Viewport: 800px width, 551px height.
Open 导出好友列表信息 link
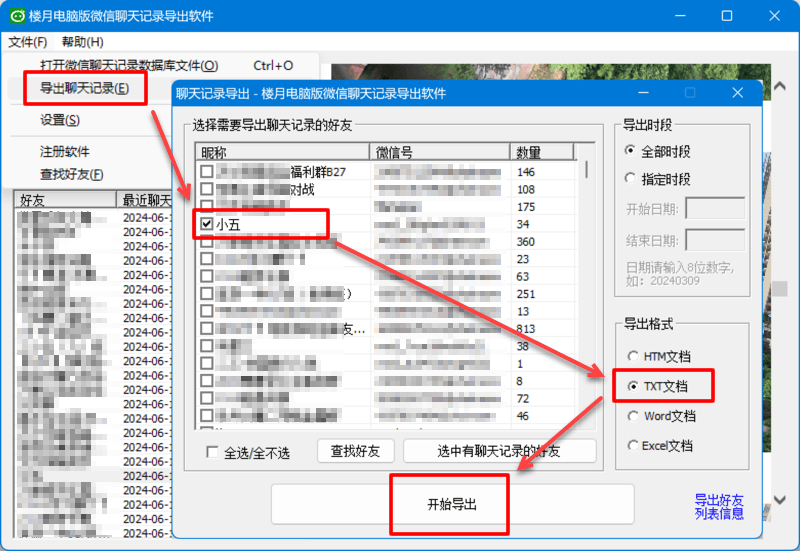[x=719, y=507]
